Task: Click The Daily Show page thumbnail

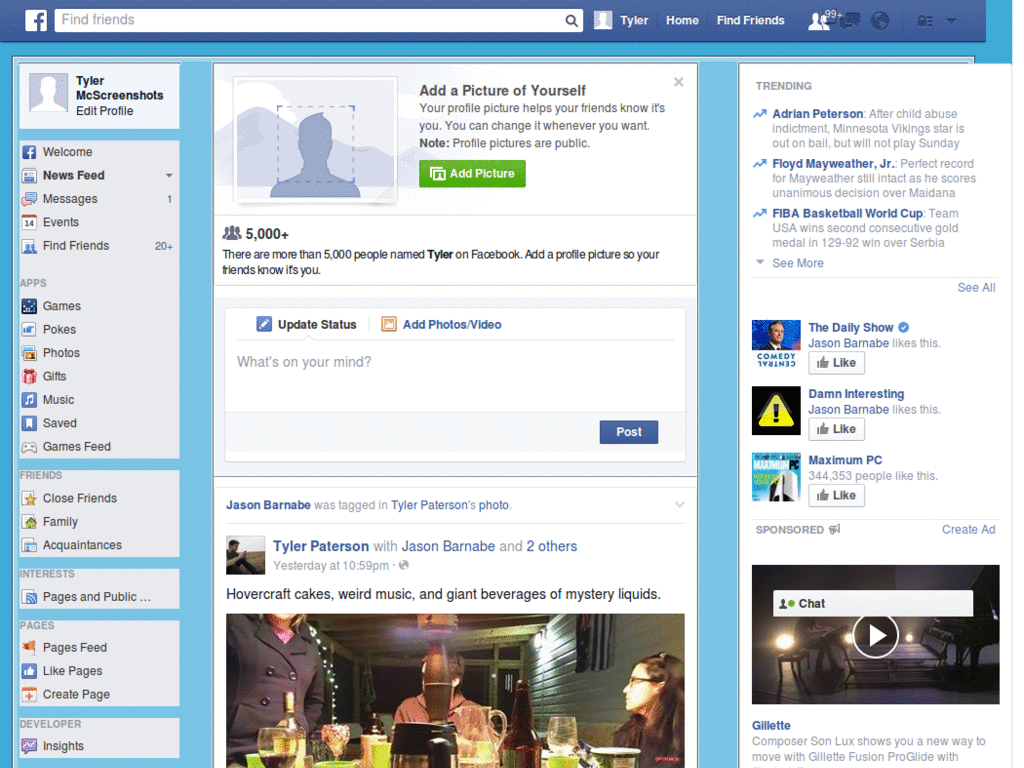Action: (x=776, y=344)
